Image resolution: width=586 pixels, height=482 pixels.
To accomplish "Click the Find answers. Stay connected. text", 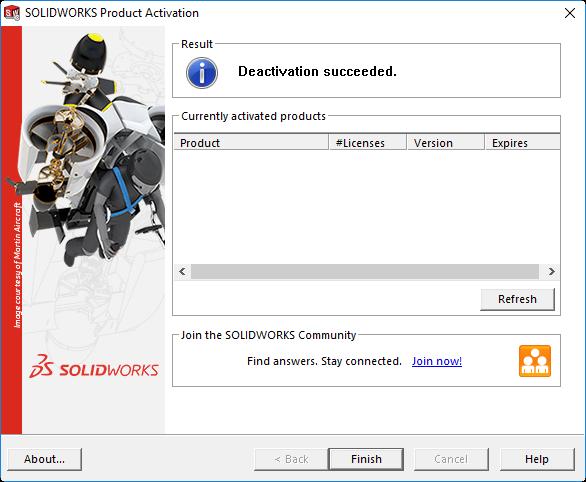I will (324, 361).
